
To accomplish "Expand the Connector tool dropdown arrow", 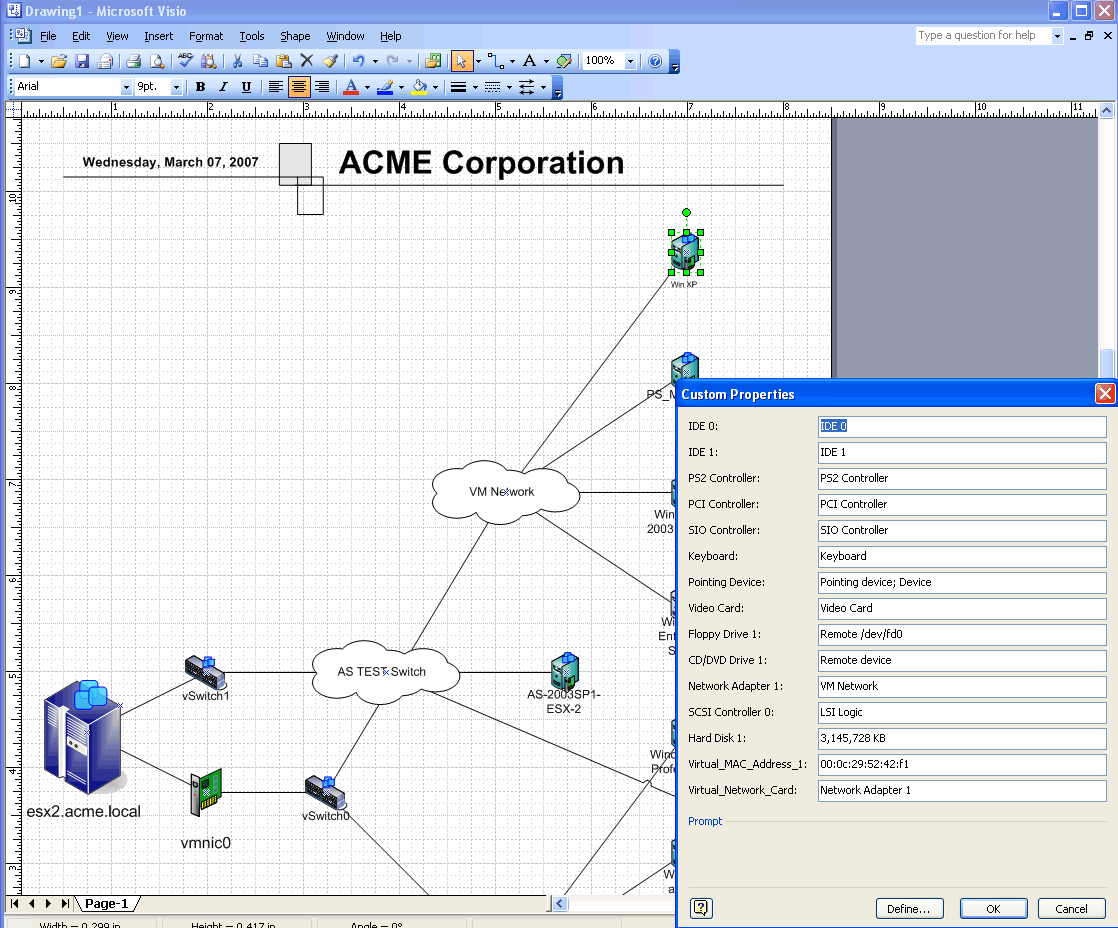I will pos(512,61).
